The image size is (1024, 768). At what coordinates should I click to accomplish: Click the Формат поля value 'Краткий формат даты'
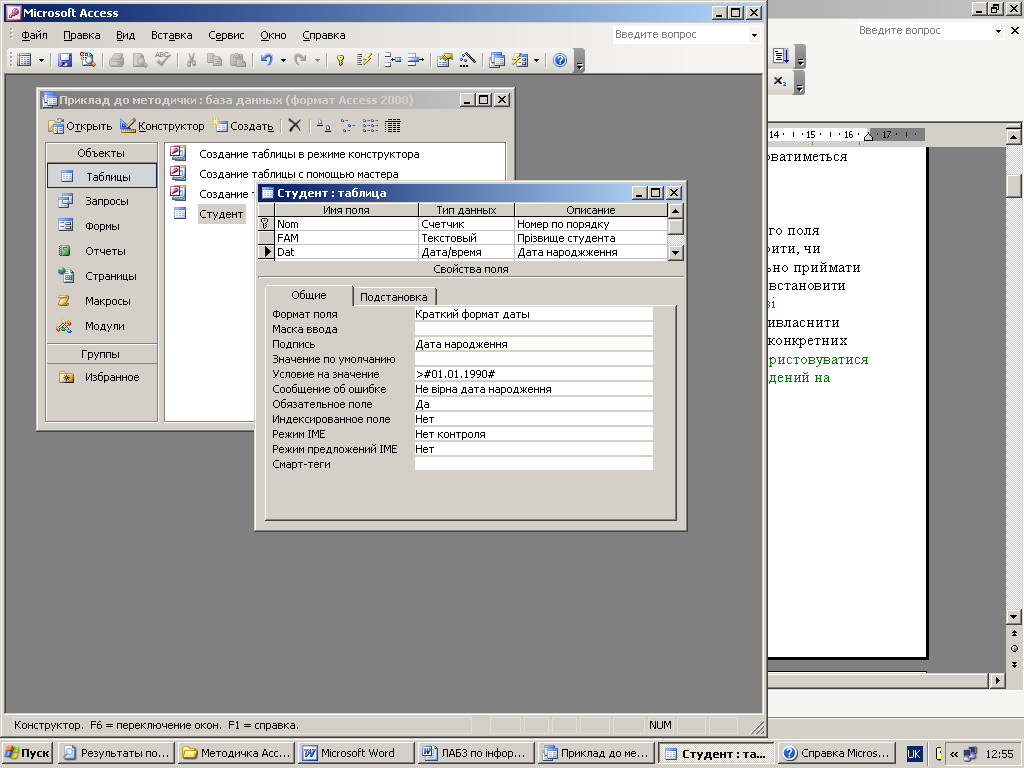534,314
